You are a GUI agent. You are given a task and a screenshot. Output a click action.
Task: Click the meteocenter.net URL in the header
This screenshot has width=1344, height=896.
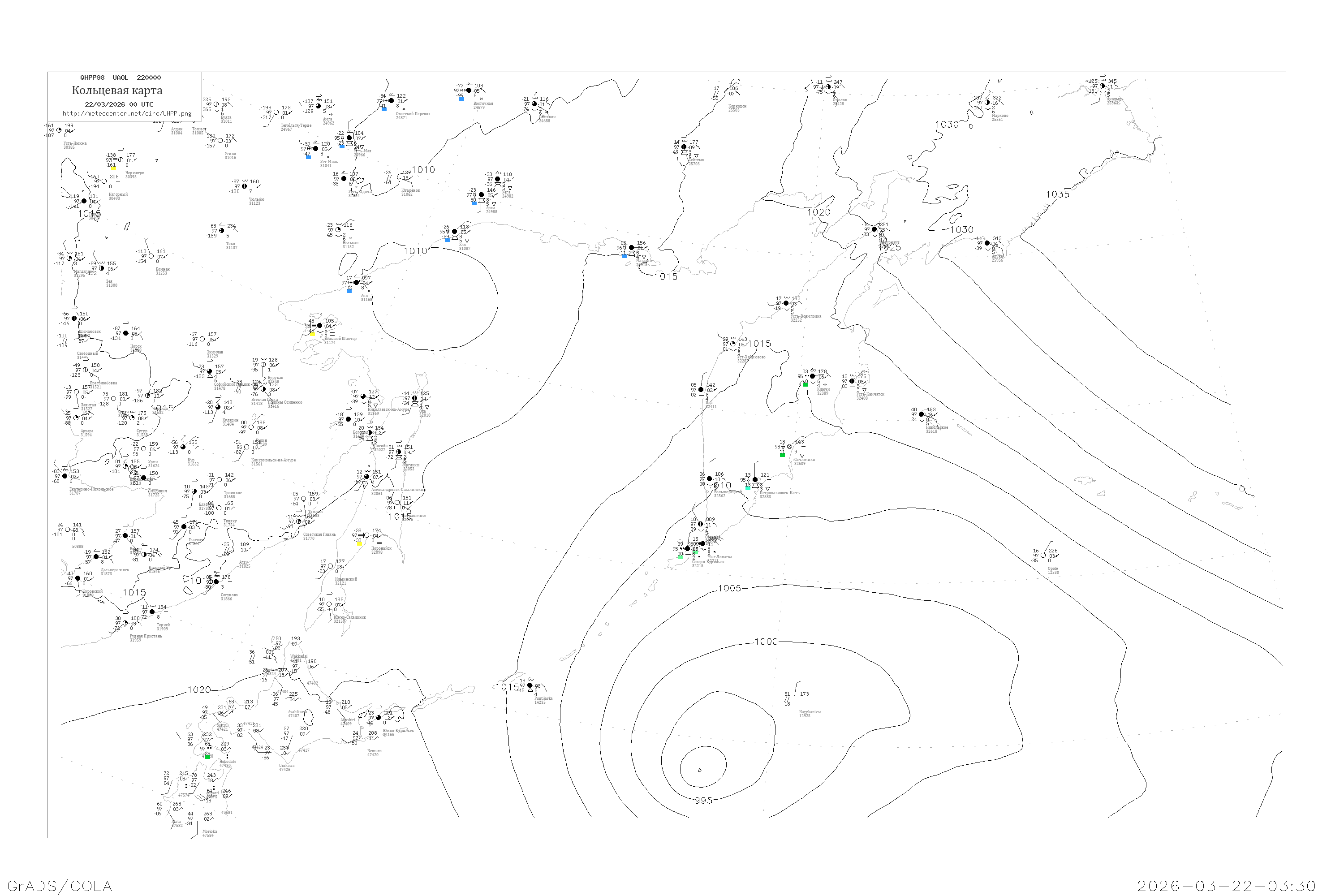pyautogui.click(x=127, y=113)
